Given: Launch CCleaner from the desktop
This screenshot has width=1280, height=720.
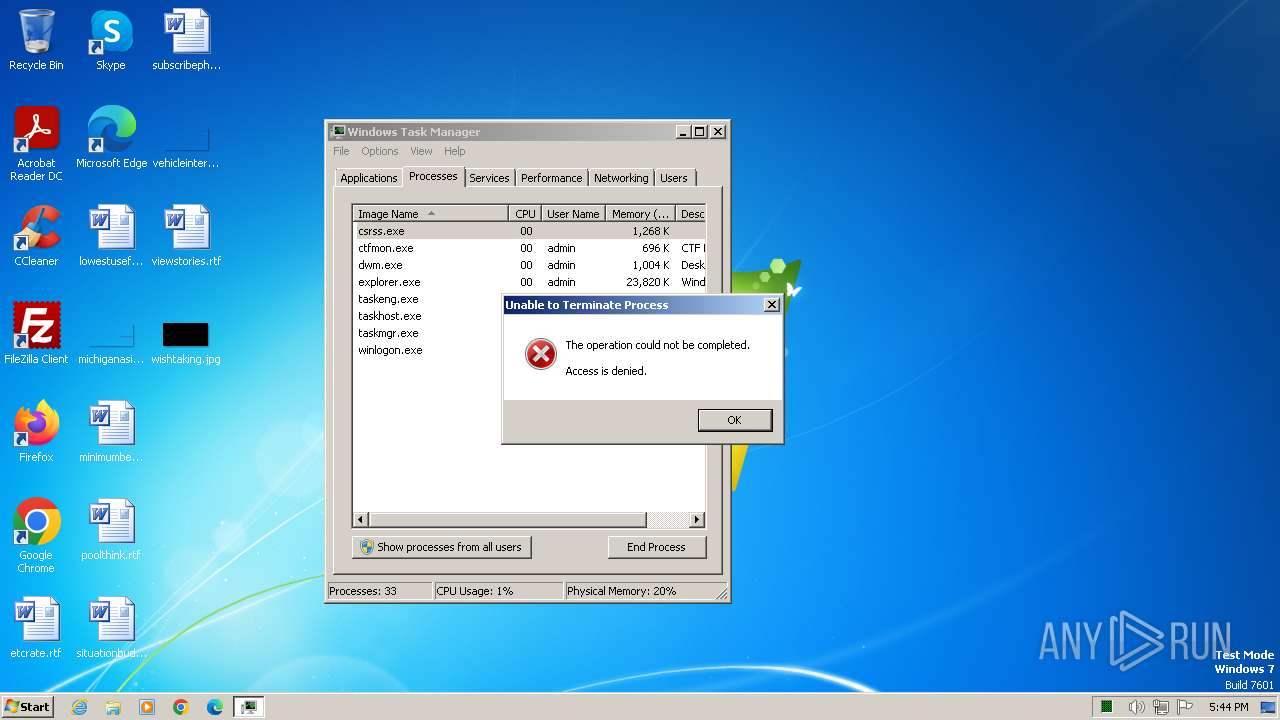Looking at the screenshot, I should pos(36,237).
